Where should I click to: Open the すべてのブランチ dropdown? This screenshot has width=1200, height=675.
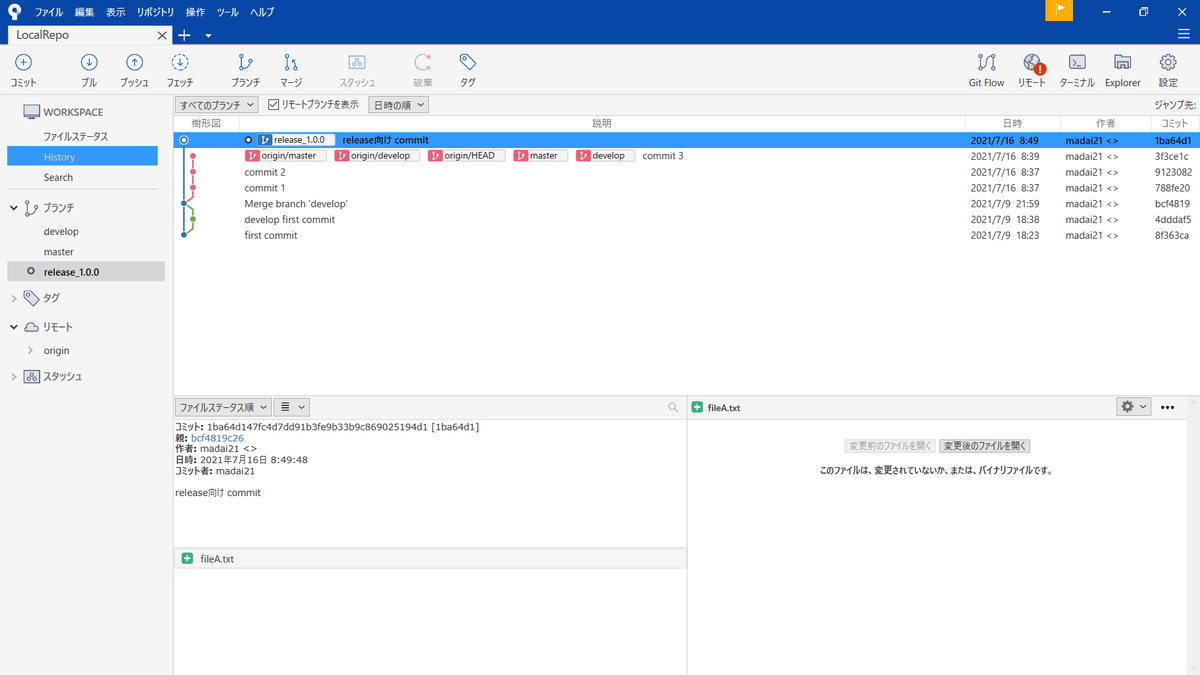pyautogui.click(x=216, y=104)
